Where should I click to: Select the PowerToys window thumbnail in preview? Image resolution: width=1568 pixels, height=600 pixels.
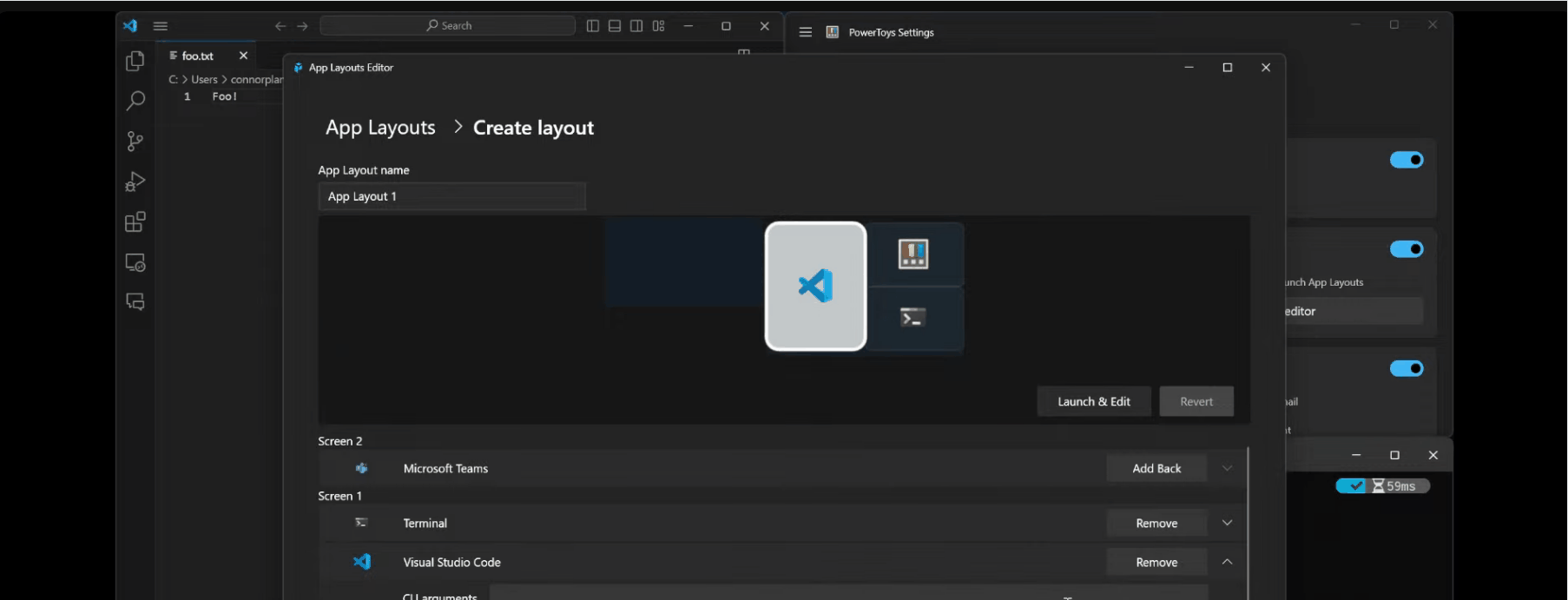[x=915, y=254]
